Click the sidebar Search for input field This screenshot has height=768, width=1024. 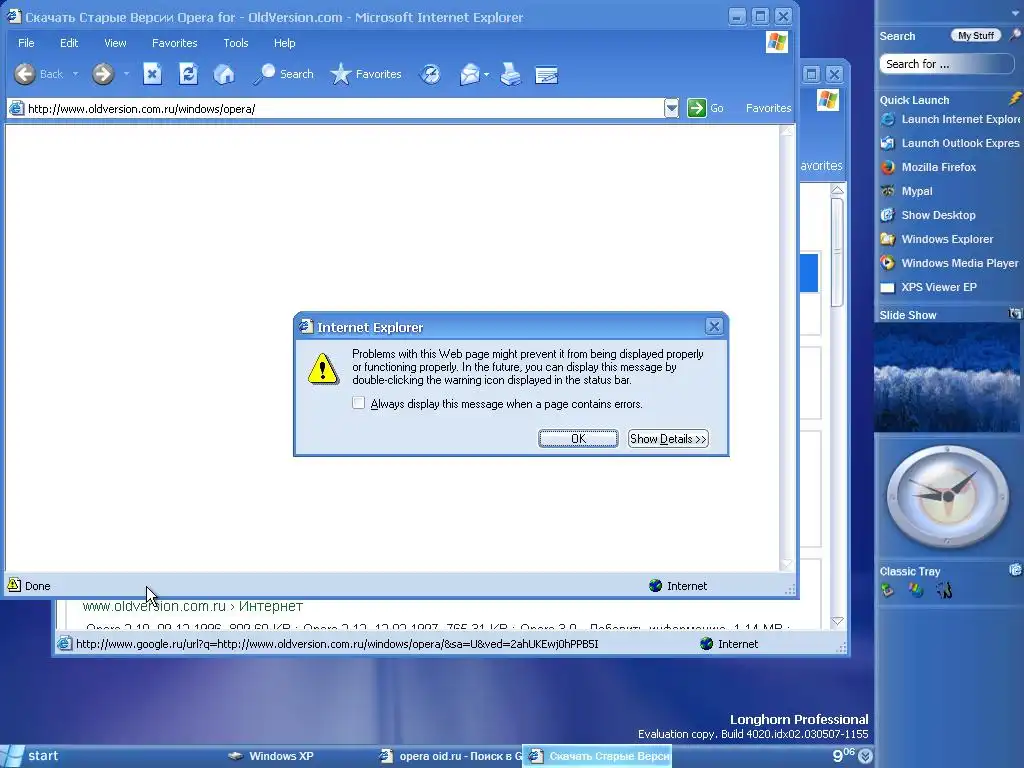tap(946, 64)
